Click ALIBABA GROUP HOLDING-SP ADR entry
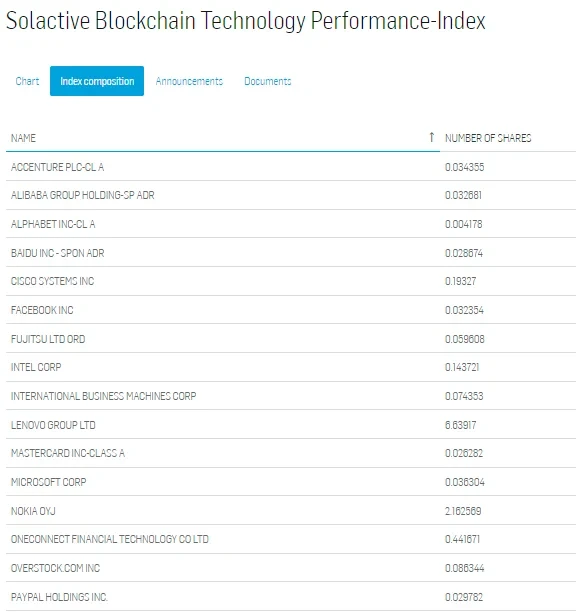576x615 pixels. [291, 195]
